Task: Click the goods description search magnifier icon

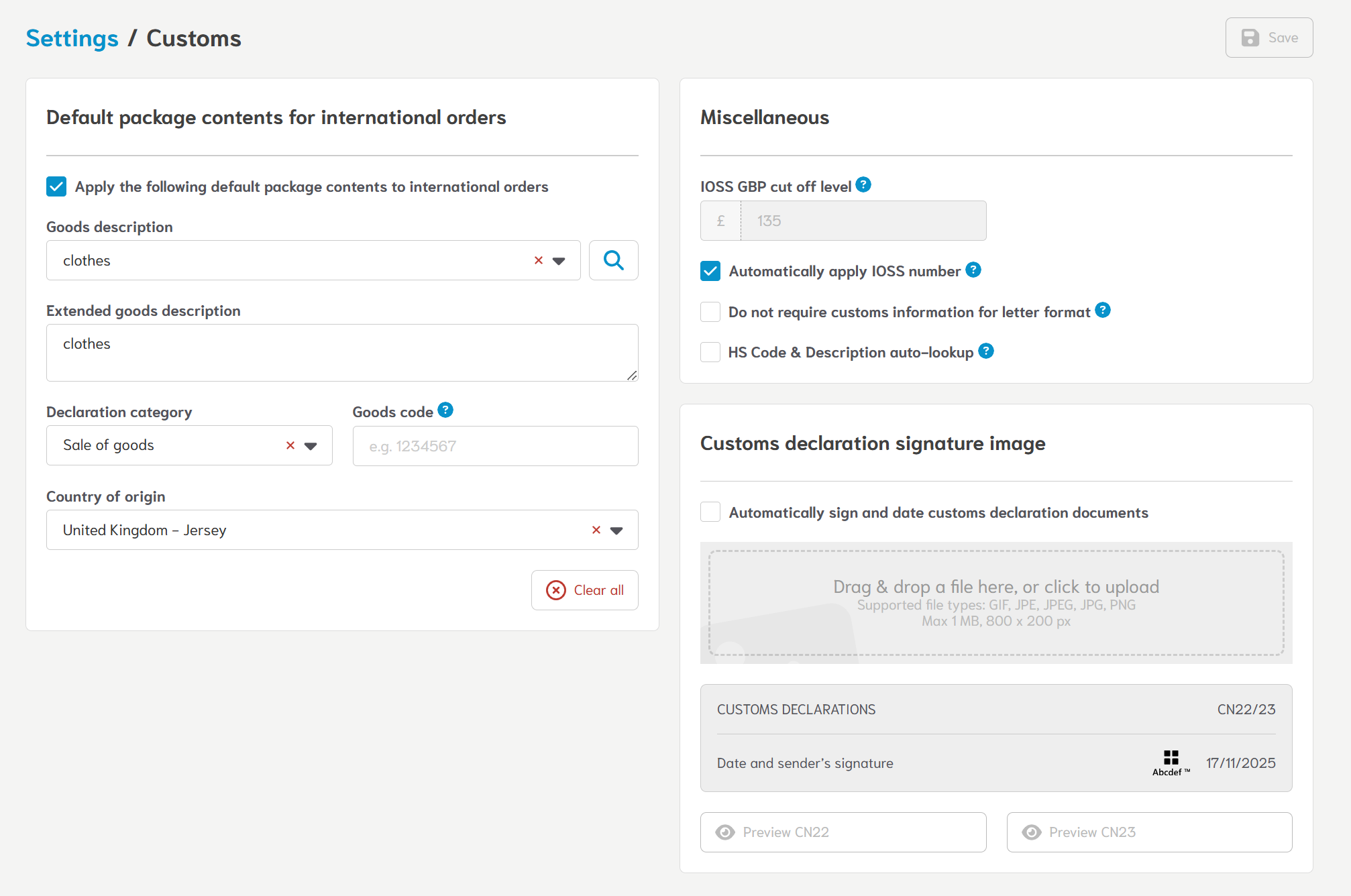Action: (x=613, y=260)
